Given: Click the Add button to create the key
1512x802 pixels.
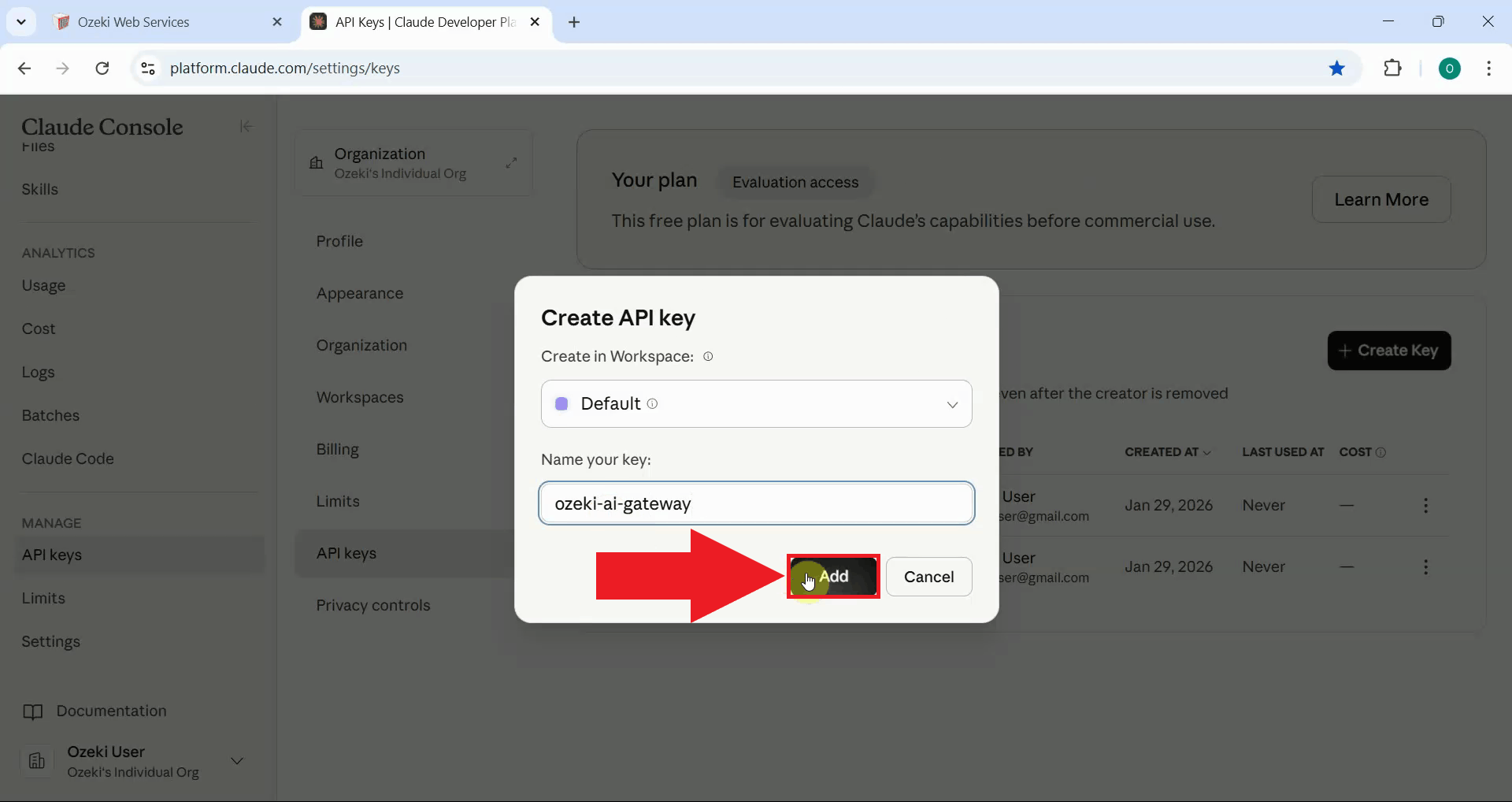Looking at the screenshot, I should point(833,576).
